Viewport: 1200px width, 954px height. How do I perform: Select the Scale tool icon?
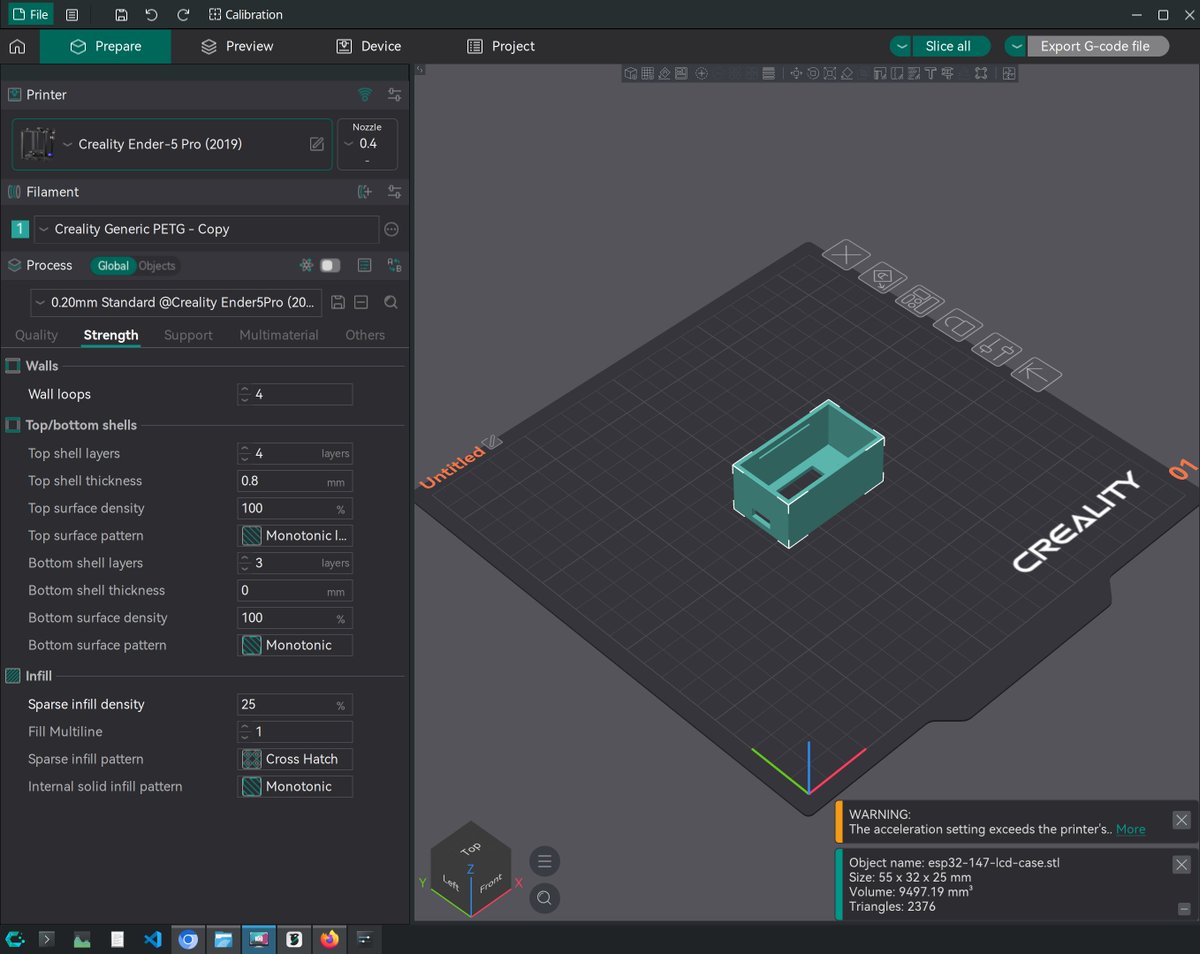tap(830, 73)
